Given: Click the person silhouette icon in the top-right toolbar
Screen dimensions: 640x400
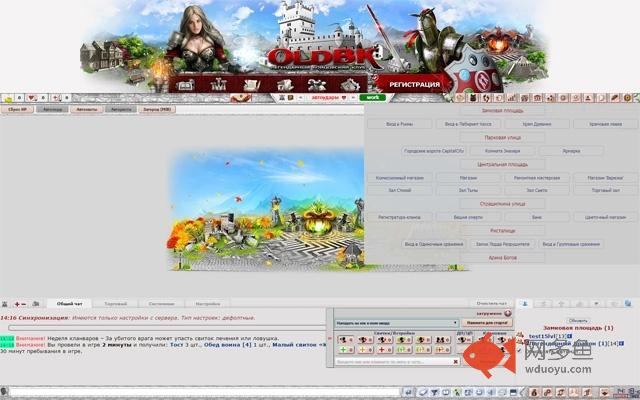Looking at the screenshot, I should [588, 98].
